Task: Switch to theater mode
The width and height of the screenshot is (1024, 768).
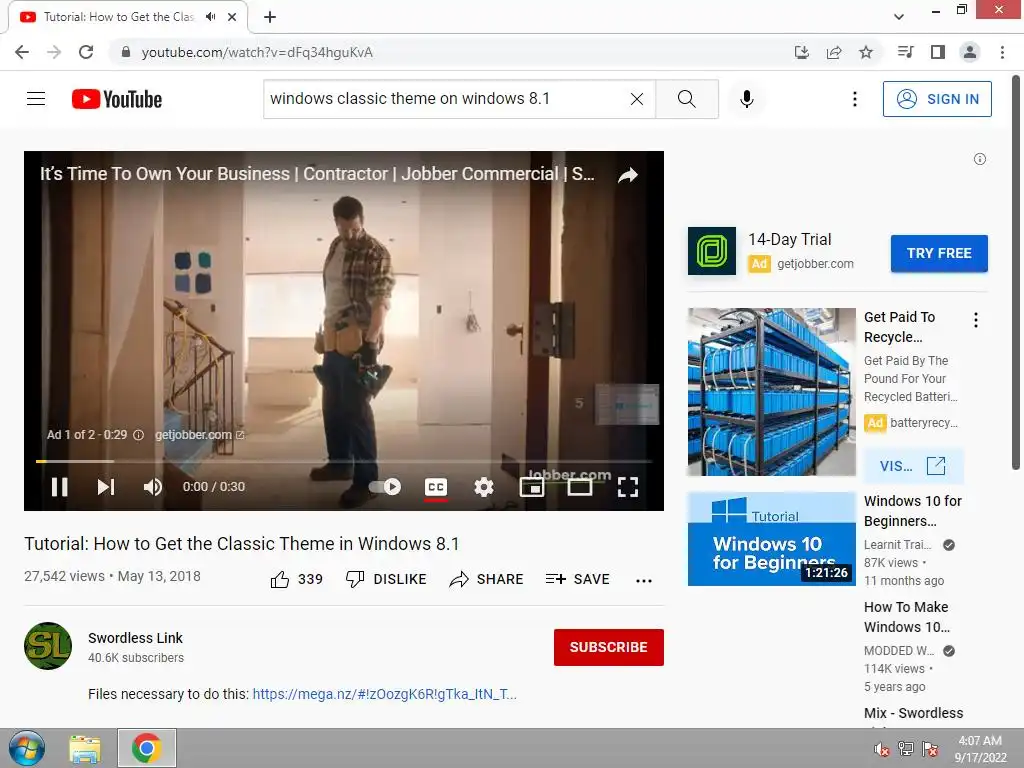Action: [579, 487]
